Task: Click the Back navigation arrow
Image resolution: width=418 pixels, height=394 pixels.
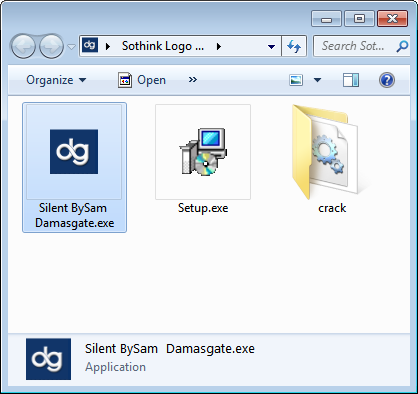Action: click(23, 46)
